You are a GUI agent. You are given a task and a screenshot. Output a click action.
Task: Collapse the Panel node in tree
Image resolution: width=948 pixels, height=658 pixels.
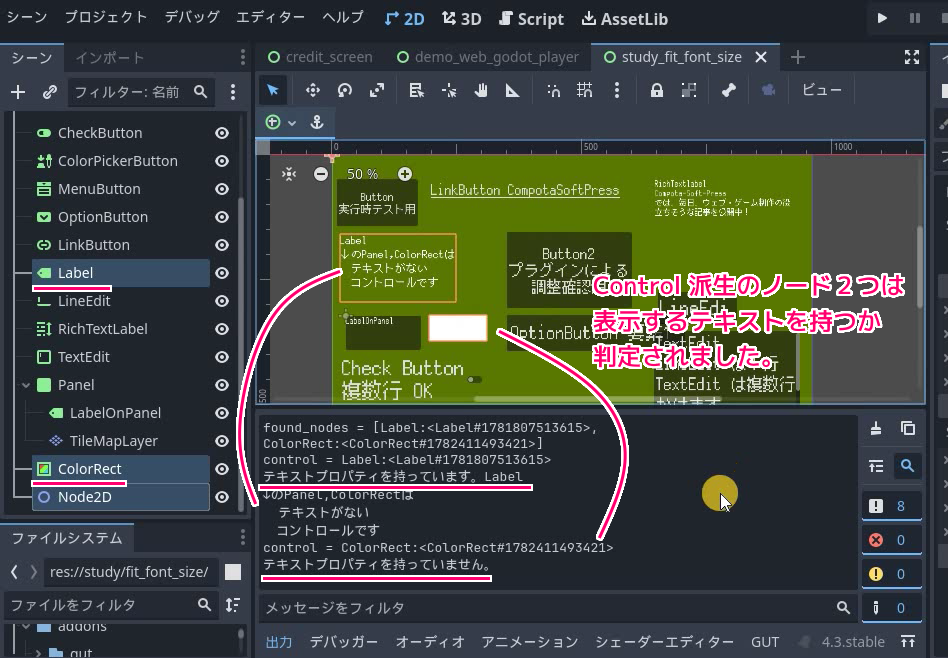(25, 385)
